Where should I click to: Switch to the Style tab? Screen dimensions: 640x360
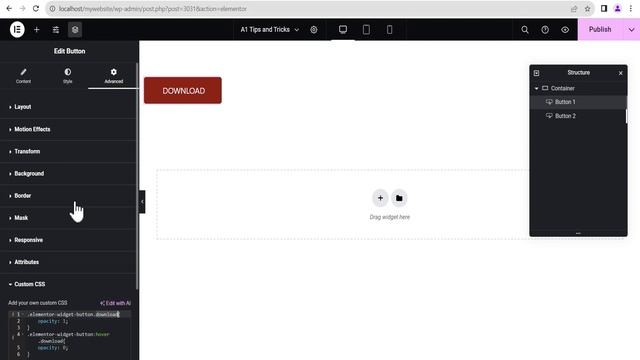point(68,76)
